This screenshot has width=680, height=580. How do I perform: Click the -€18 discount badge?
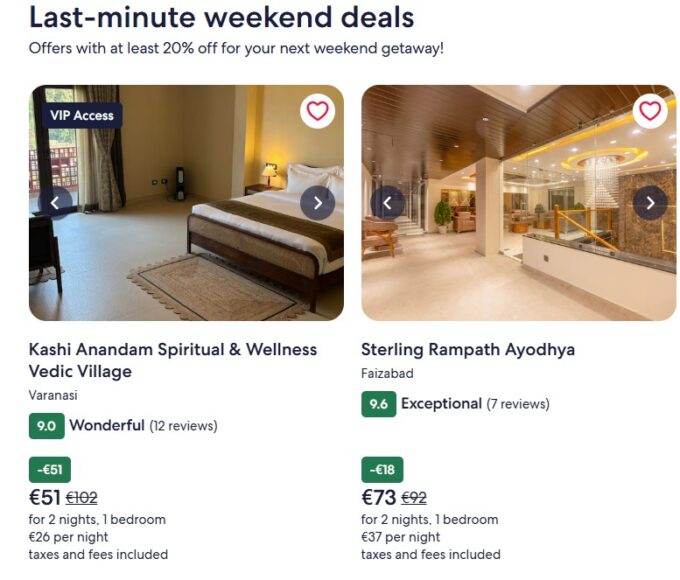pyautogui.click(x=382, y=469)
